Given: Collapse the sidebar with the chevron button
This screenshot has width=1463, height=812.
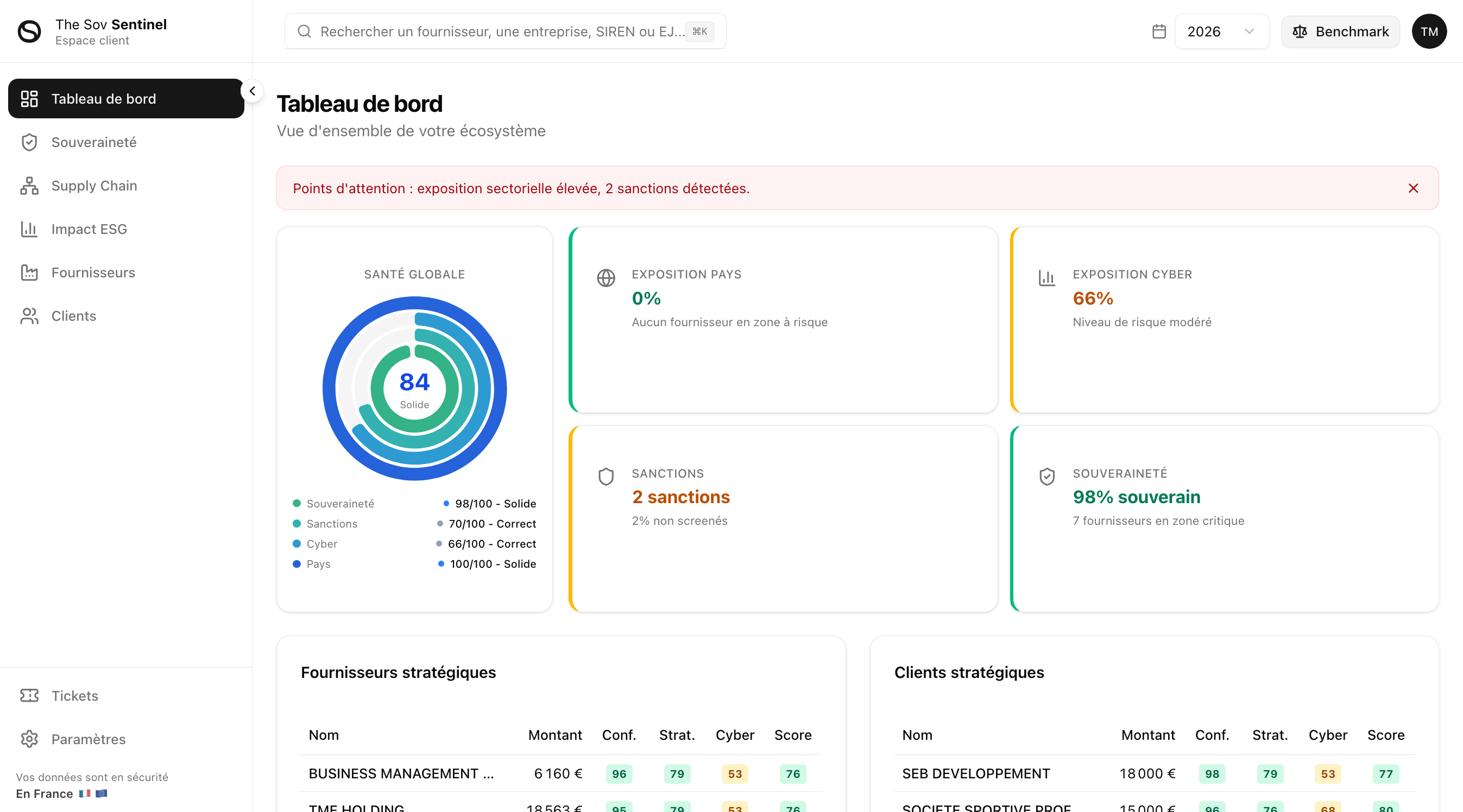Looking at the screenshot, I should 252,91.
